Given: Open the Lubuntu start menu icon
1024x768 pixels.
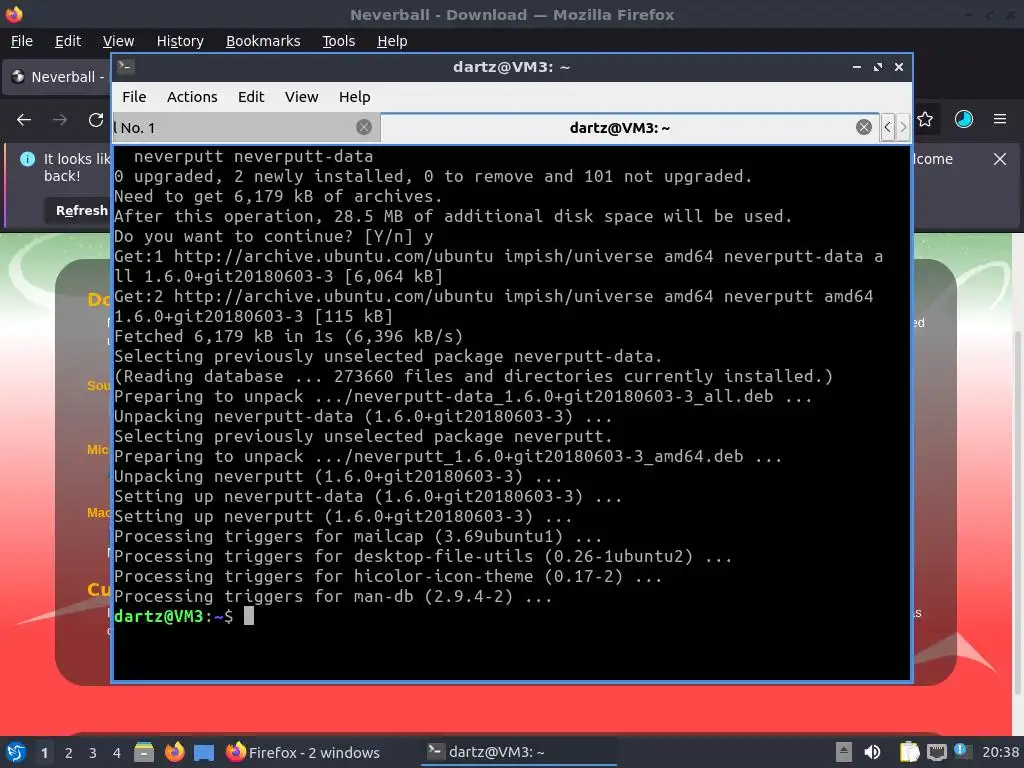Looking at the screenshot, I should (x=15, y=752).
